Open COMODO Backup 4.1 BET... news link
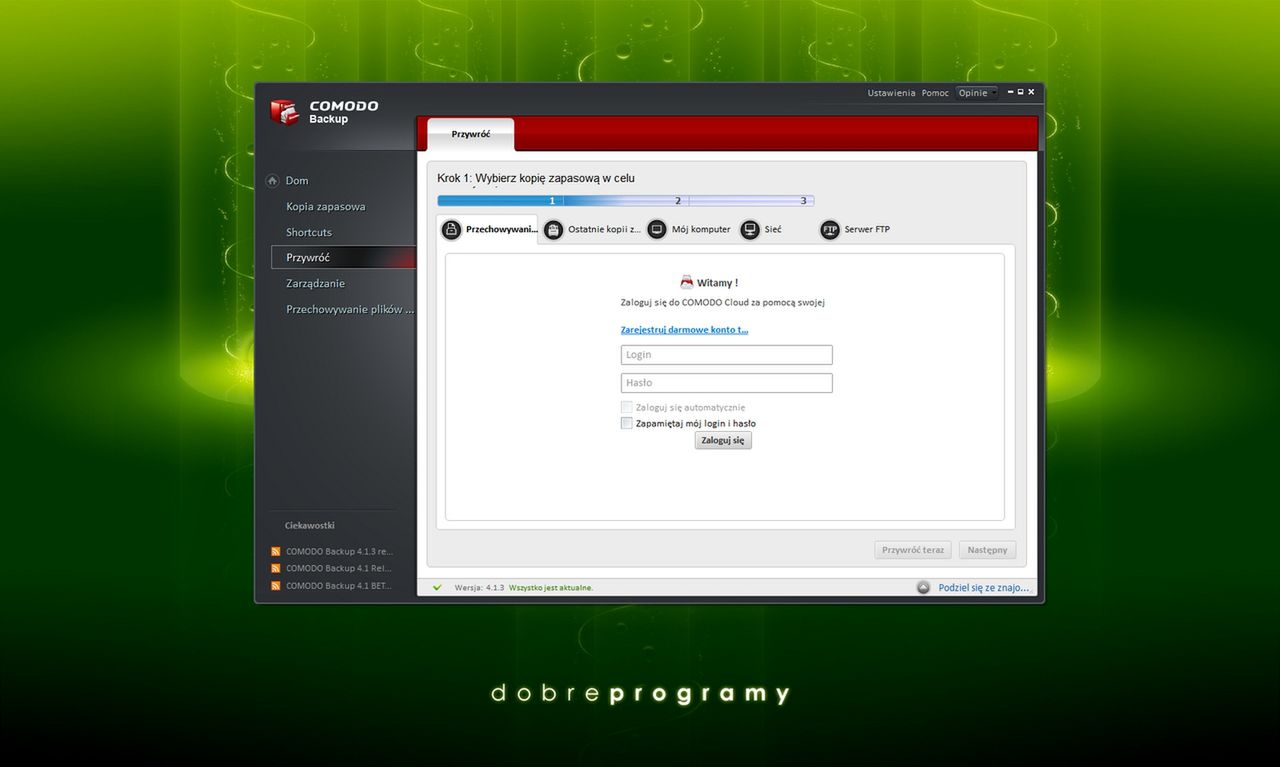 (x=339, y=586)
